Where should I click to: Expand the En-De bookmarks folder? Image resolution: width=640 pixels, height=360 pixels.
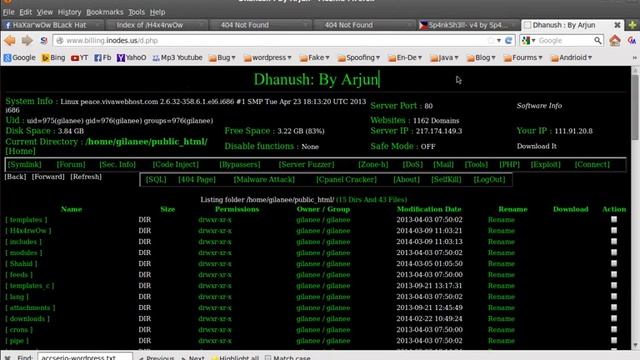(405, 58)
